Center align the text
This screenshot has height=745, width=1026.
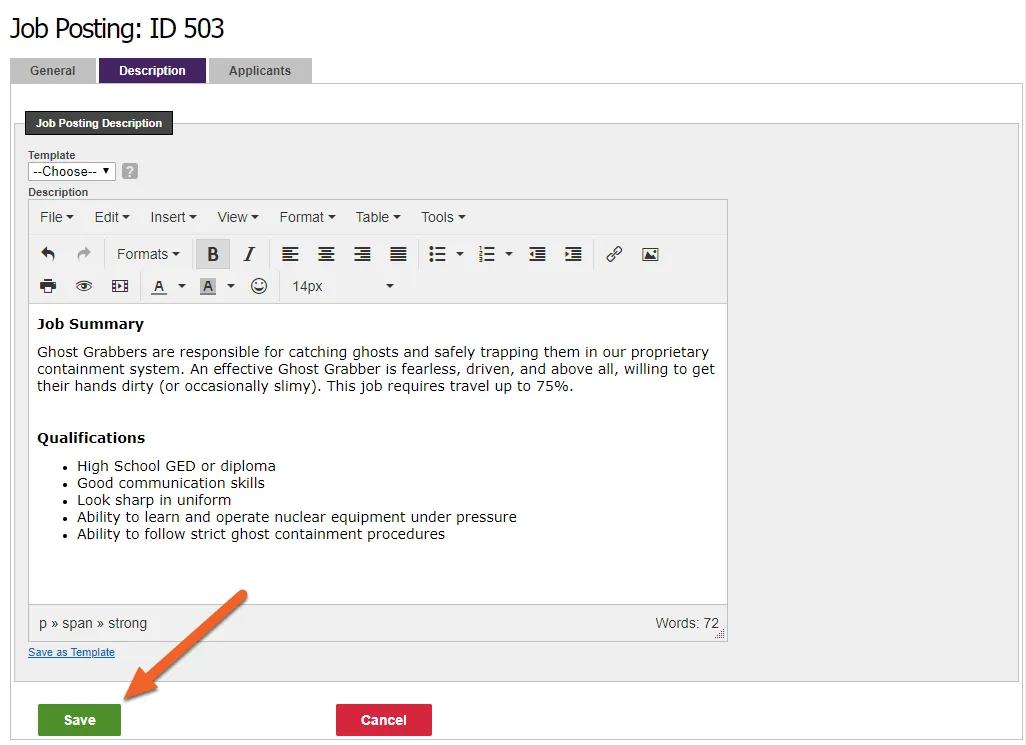click(x=326, y=254)
